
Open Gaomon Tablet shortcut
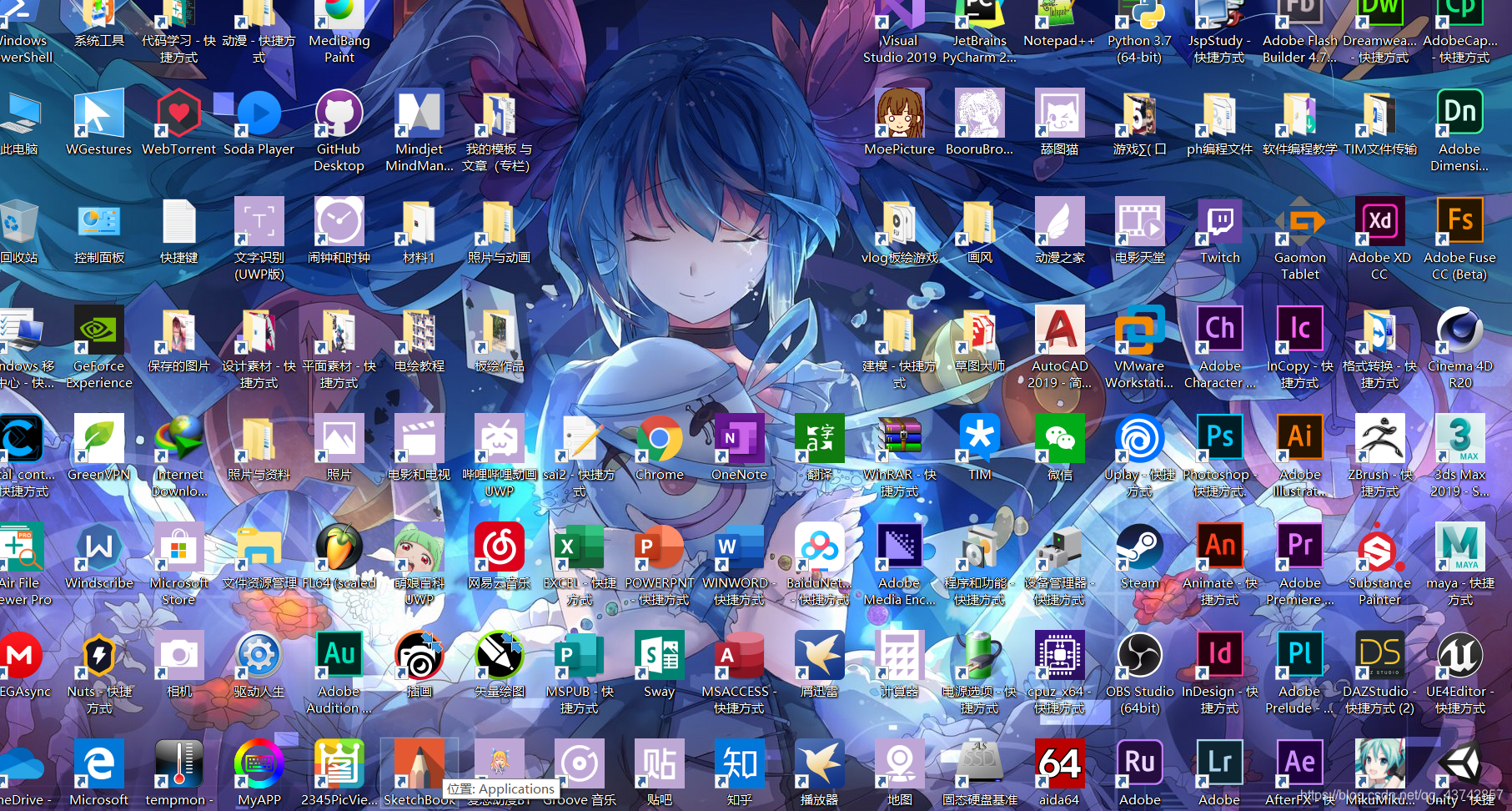click(x=1299, y=222)
